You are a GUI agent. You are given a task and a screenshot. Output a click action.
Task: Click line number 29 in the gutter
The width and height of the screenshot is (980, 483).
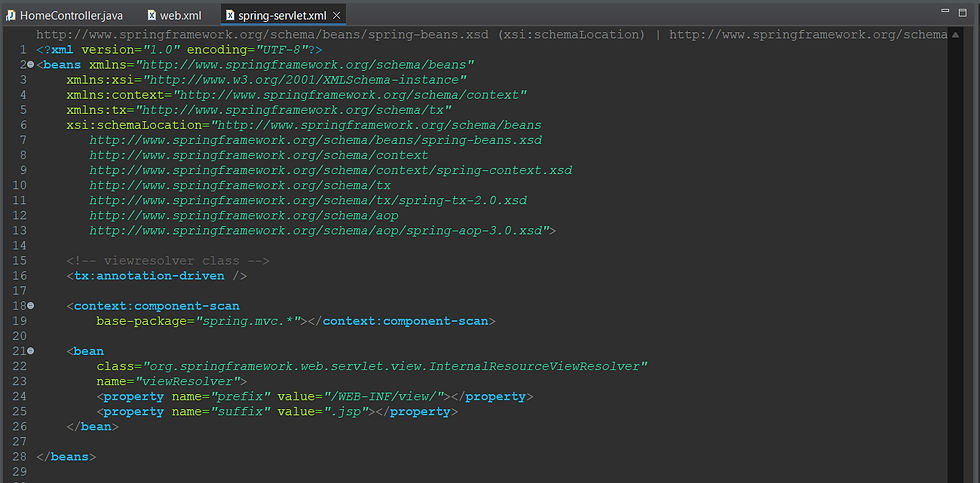(x=19, y=472)
